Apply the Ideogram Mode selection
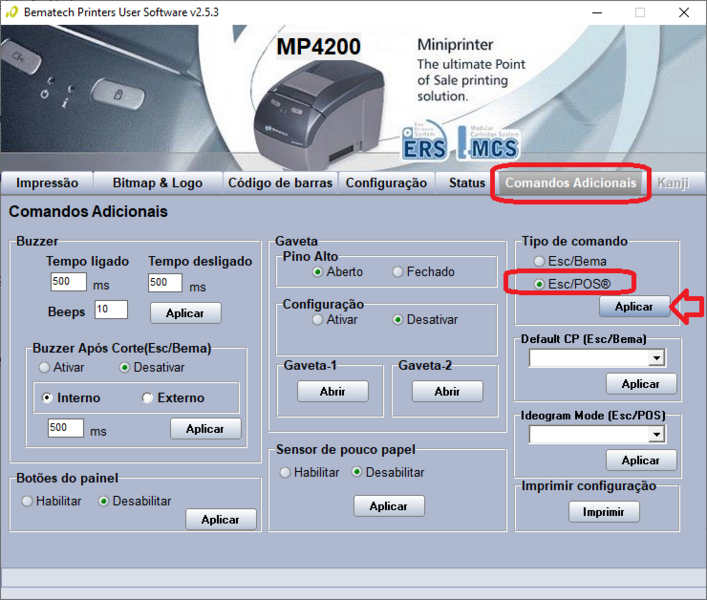The image size is (707, 600). 641,460
